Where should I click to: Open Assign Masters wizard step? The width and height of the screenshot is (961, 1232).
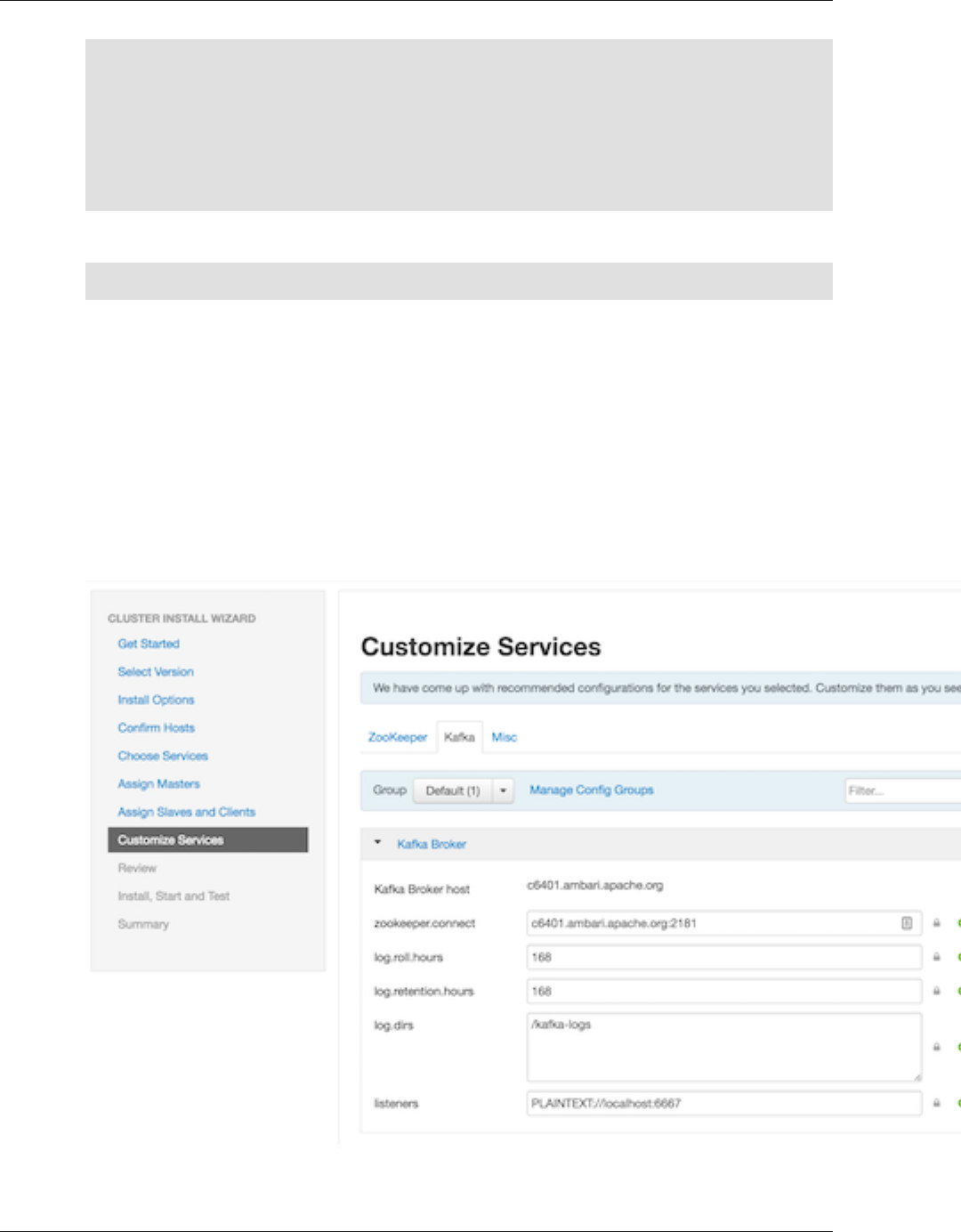tap(159, 784)
